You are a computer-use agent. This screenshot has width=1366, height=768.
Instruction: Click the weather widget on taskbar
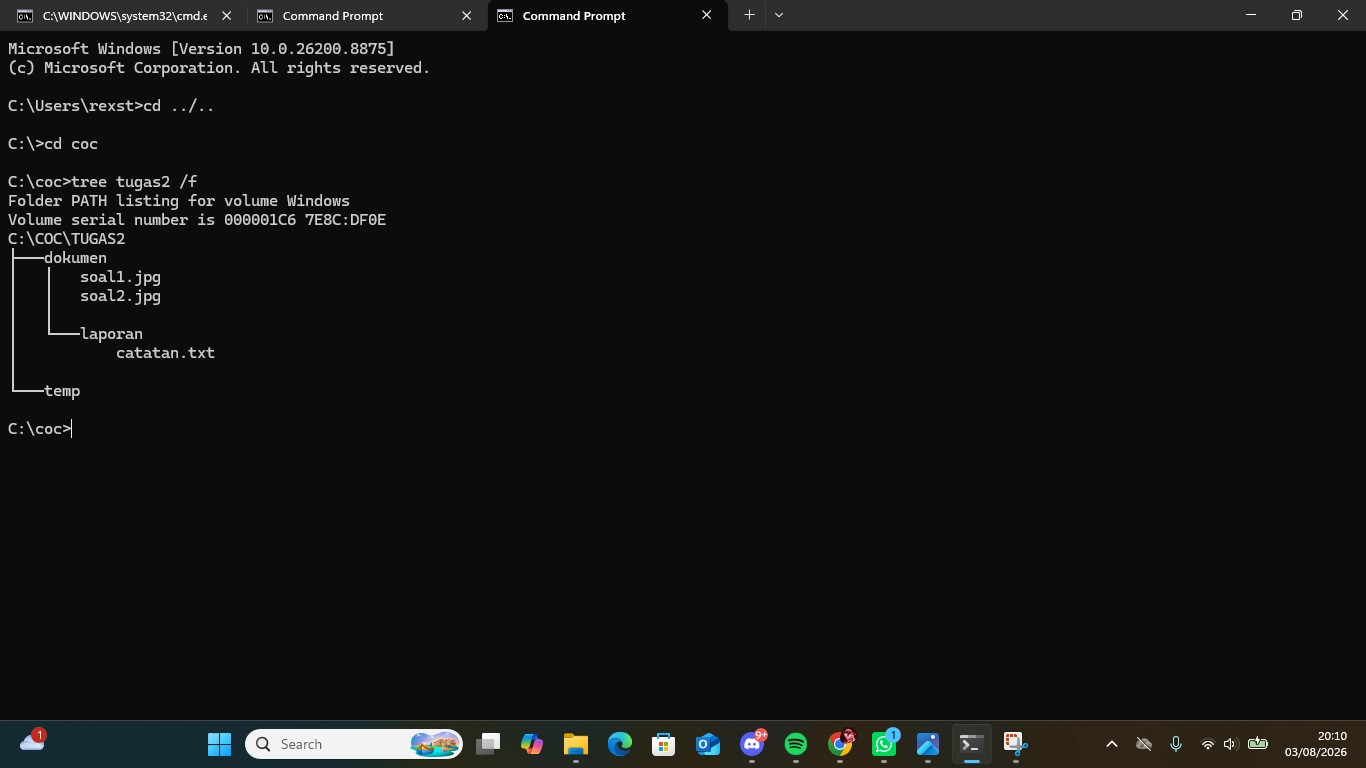pyautogui.click(x=33, y=742)
